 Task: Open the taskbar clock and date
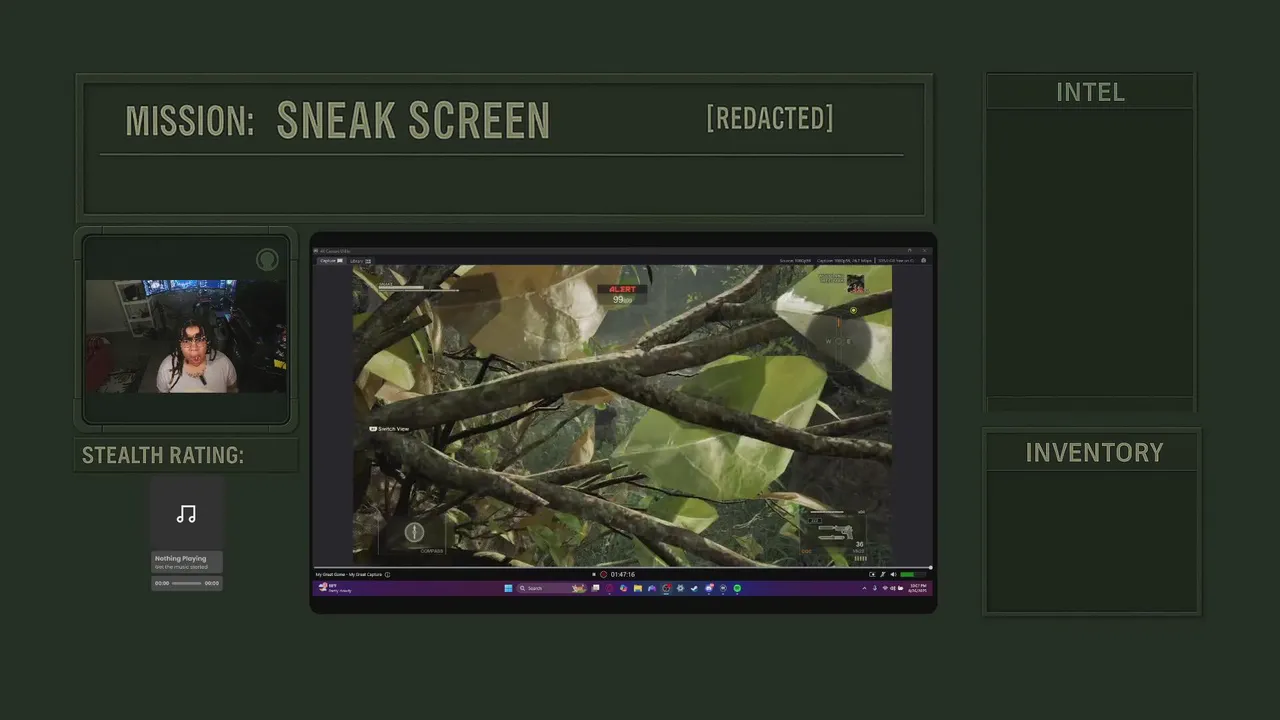[x=916, y=588]
